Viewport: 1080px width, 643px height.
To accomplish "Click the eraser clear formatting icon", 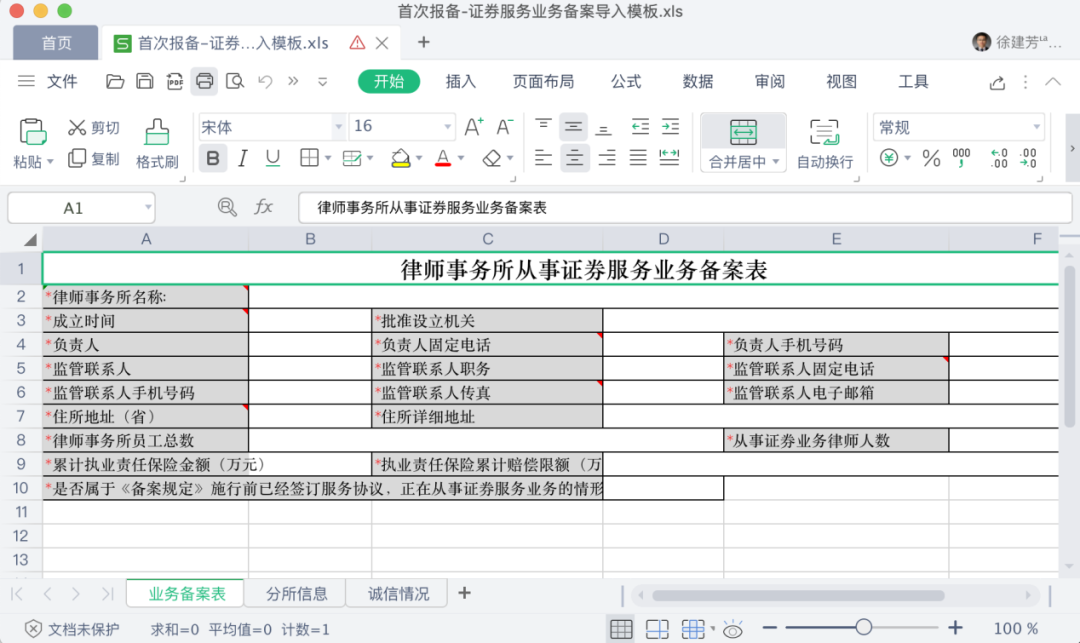I will pyautogui.click(x=492, y=158).
